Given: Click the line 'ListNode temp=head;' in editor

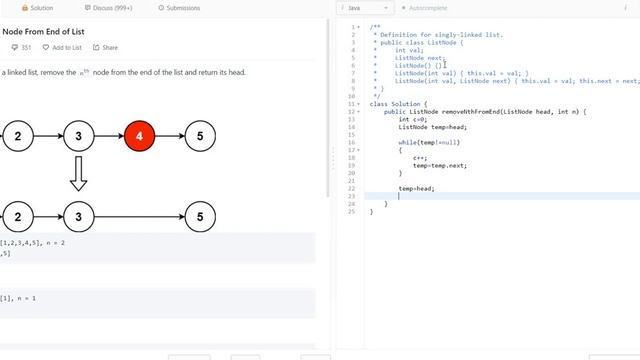Looking at the screenshot, I should [433, 127].
